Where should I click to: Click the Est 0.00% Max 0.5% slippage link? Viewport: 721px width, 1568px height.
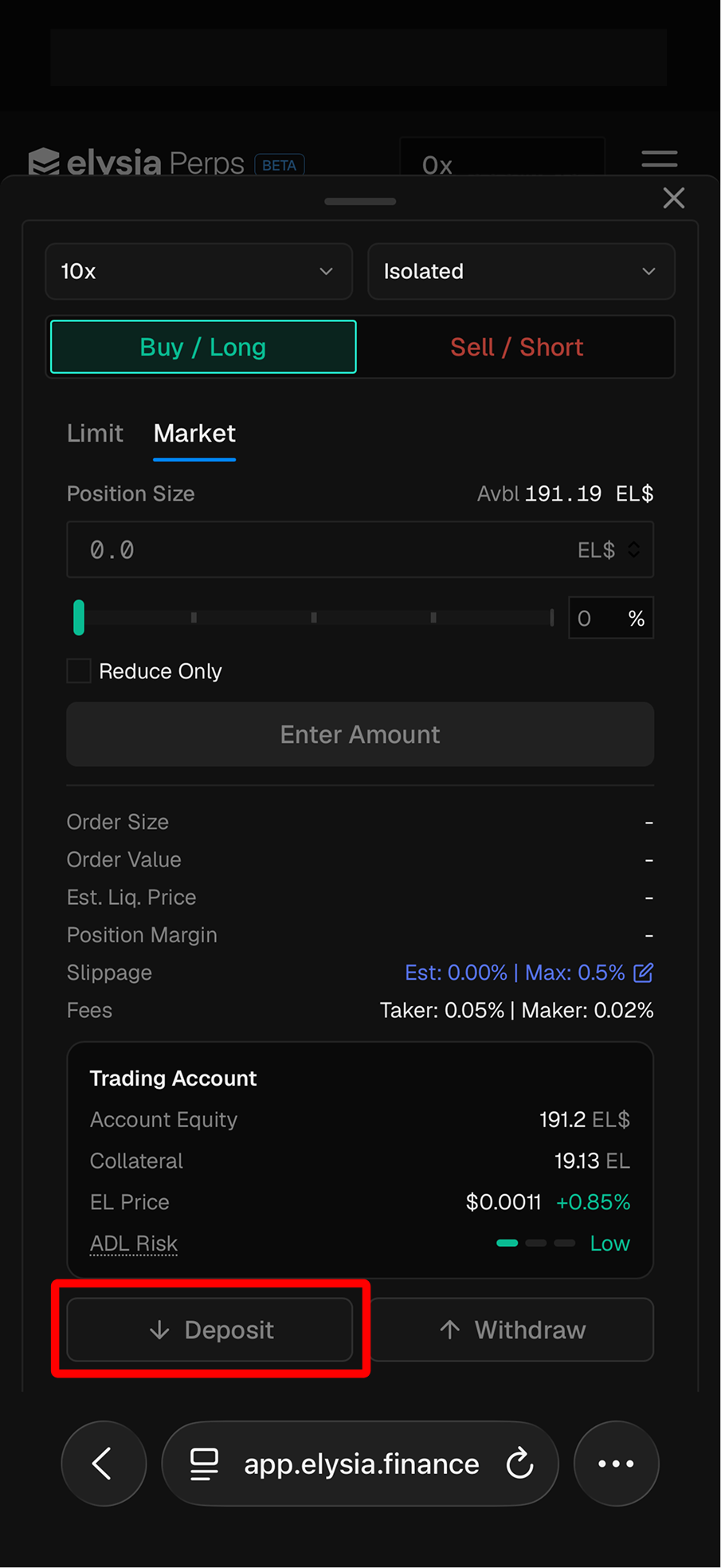pyautogui.click(x=515, y=973)
